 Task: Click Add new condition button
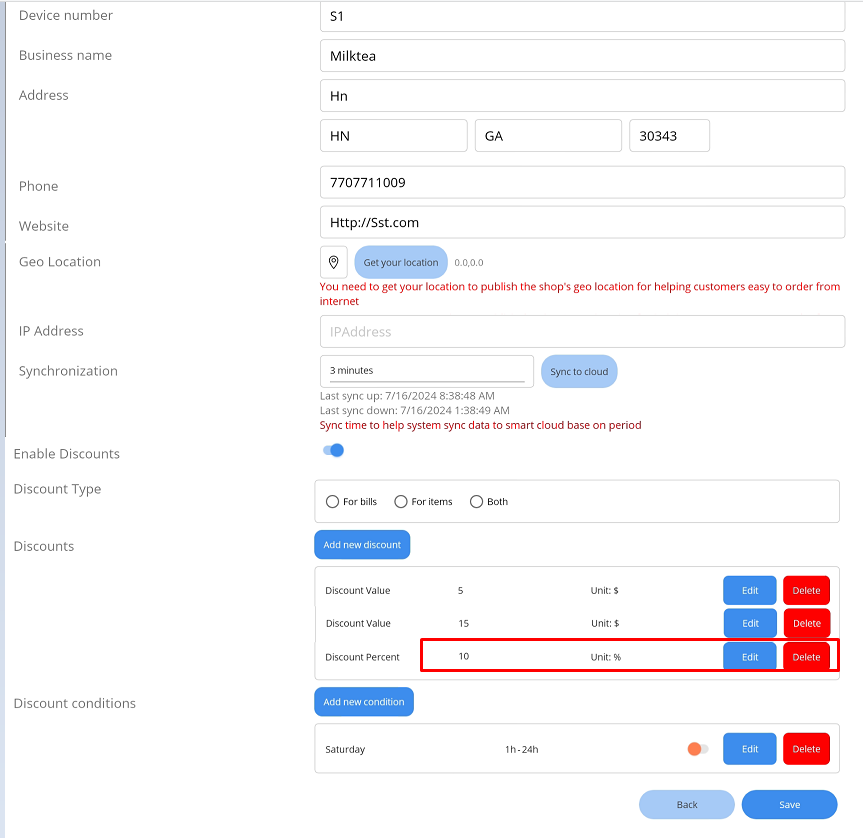(x=364, y=702)
